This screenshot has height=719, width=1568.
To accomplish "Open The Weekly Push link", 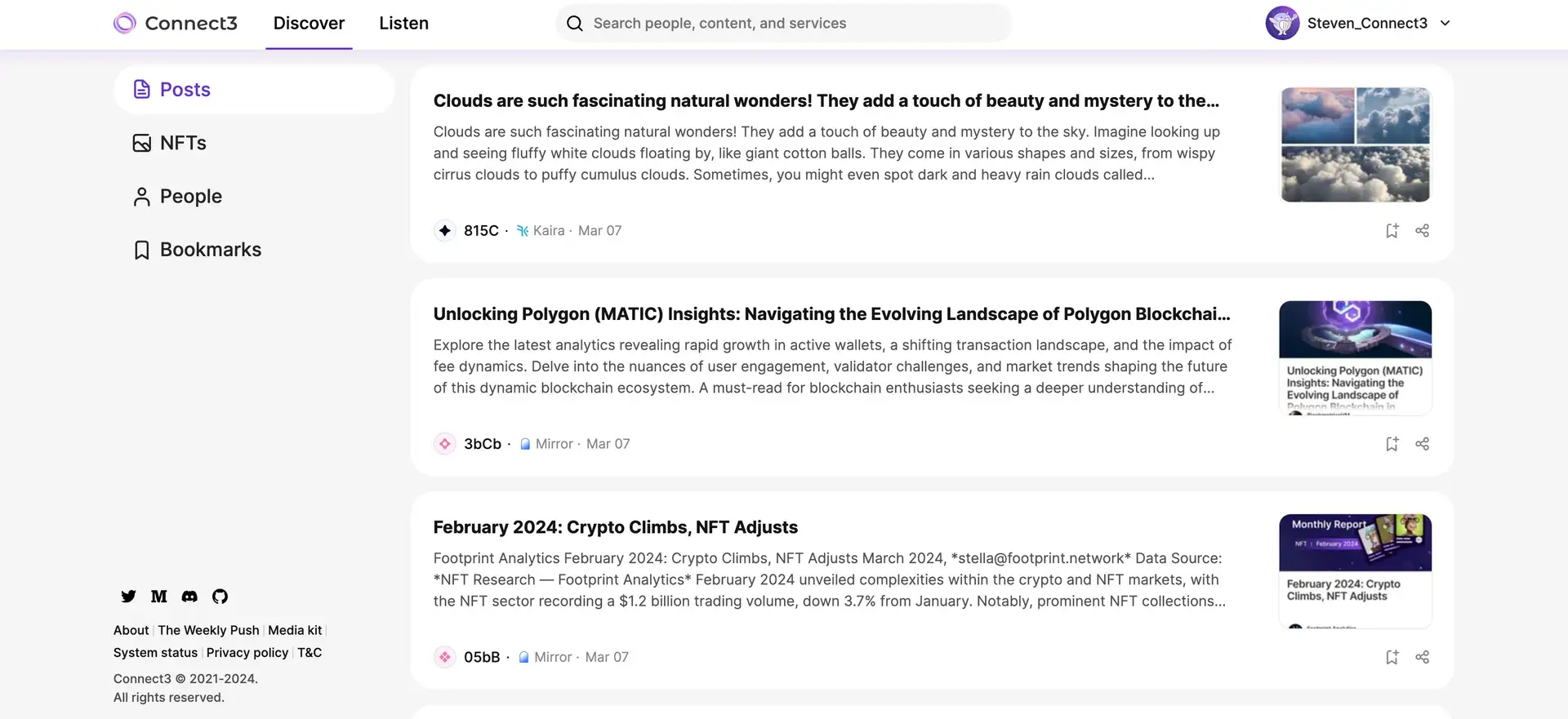I will click(x=208, y=630).
